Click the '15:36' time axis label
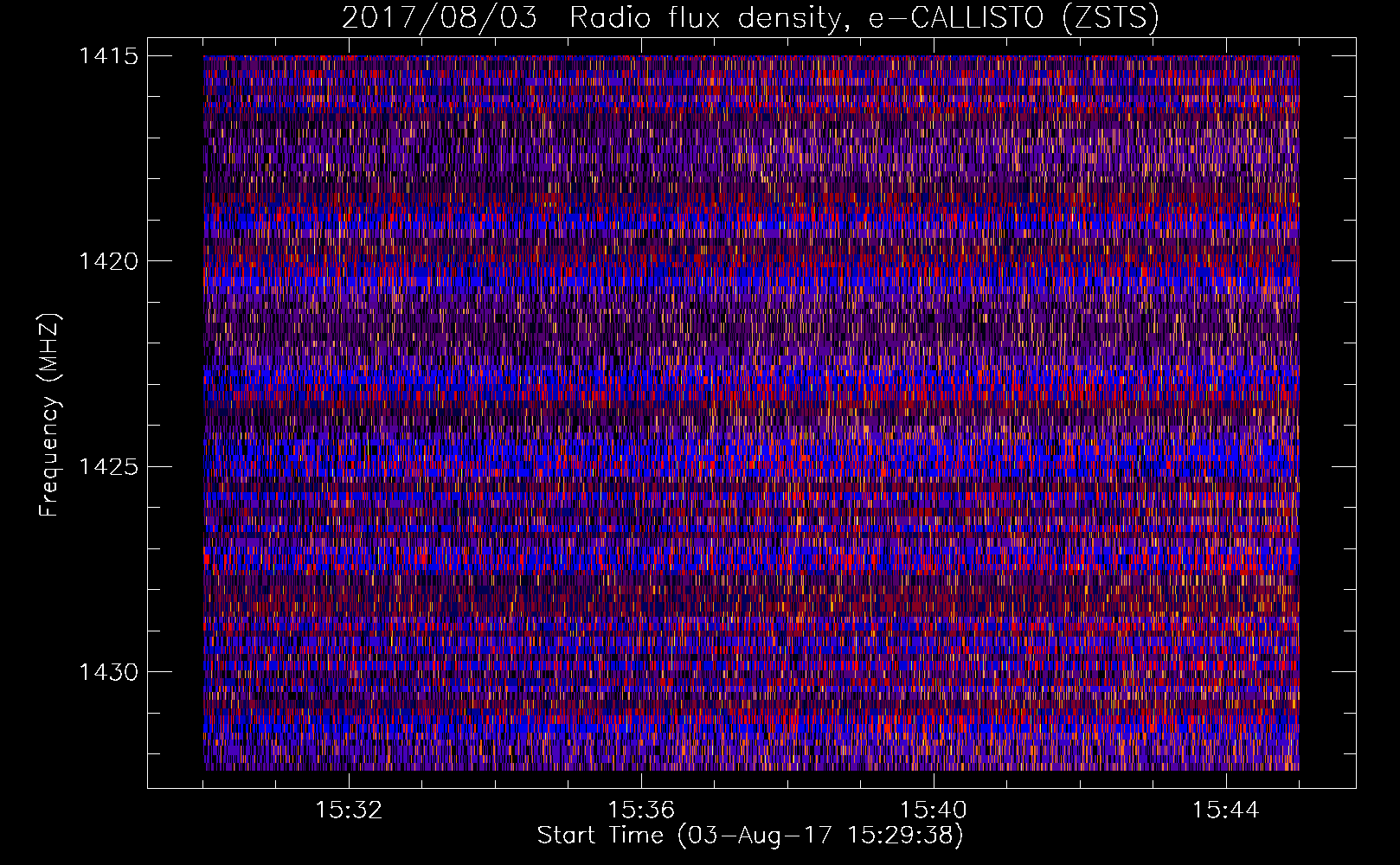 (x=641, y=811)
